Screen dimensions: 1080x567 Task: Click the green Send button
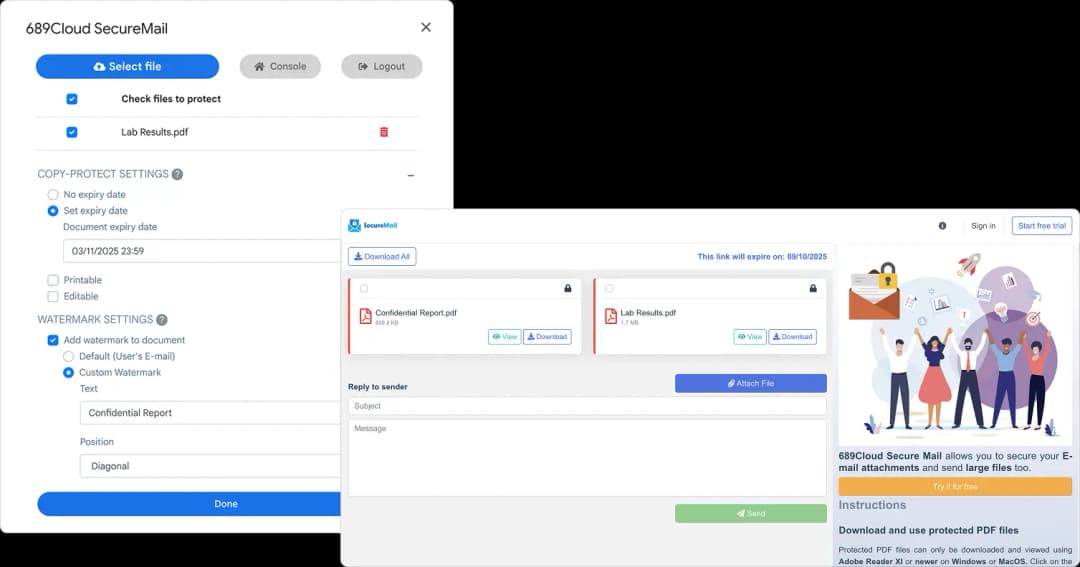point(751,513)
